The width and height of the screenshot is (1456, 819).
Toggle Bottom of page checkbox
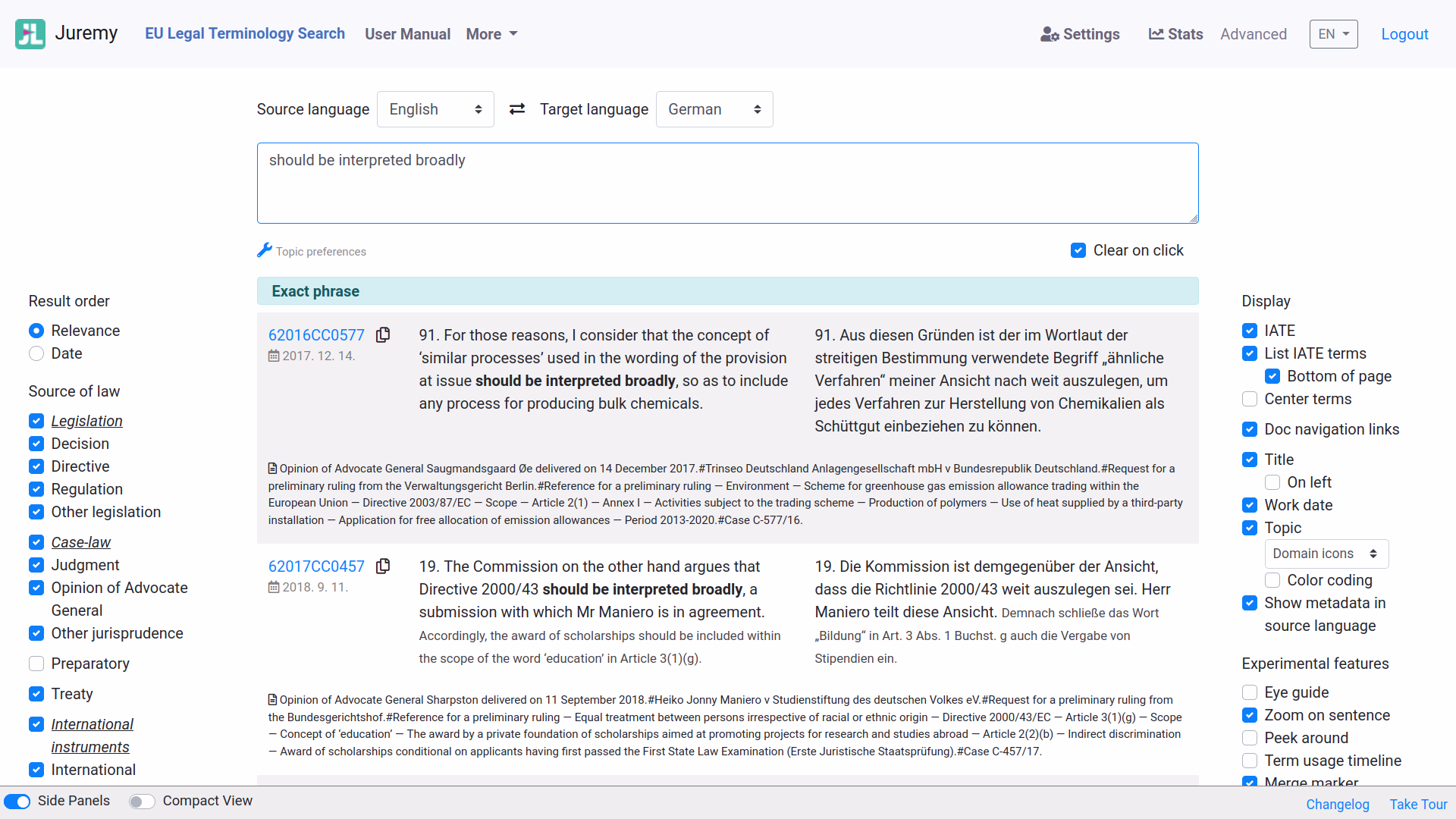click(1272, 376)
